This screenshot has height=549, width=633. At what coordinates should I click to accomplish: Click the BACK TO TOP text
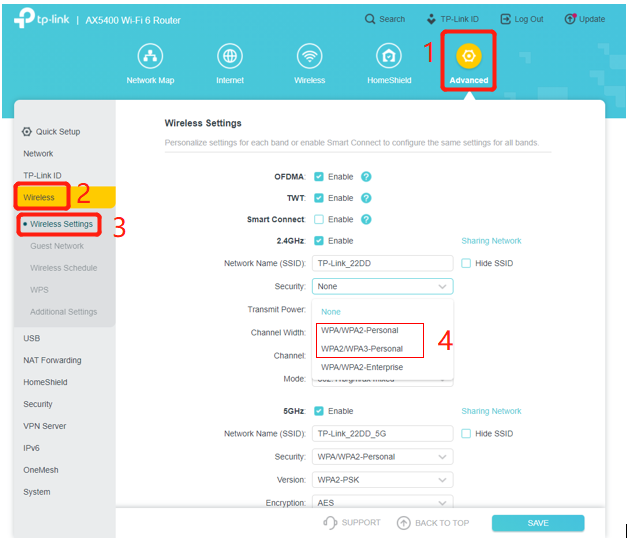(442, 523)
